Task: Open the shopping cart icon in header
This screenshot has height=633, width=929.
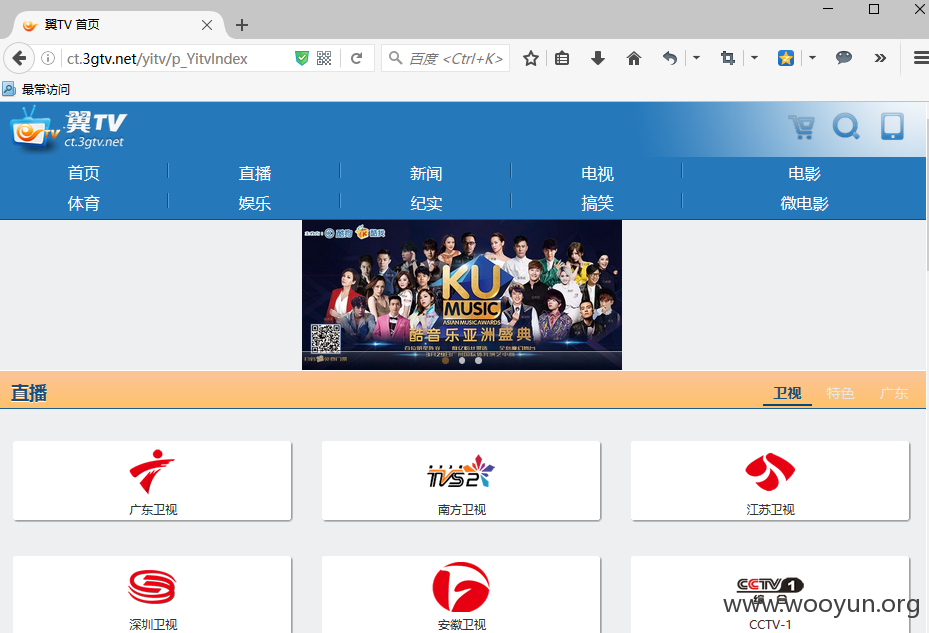Action: (x=801, y=127)
